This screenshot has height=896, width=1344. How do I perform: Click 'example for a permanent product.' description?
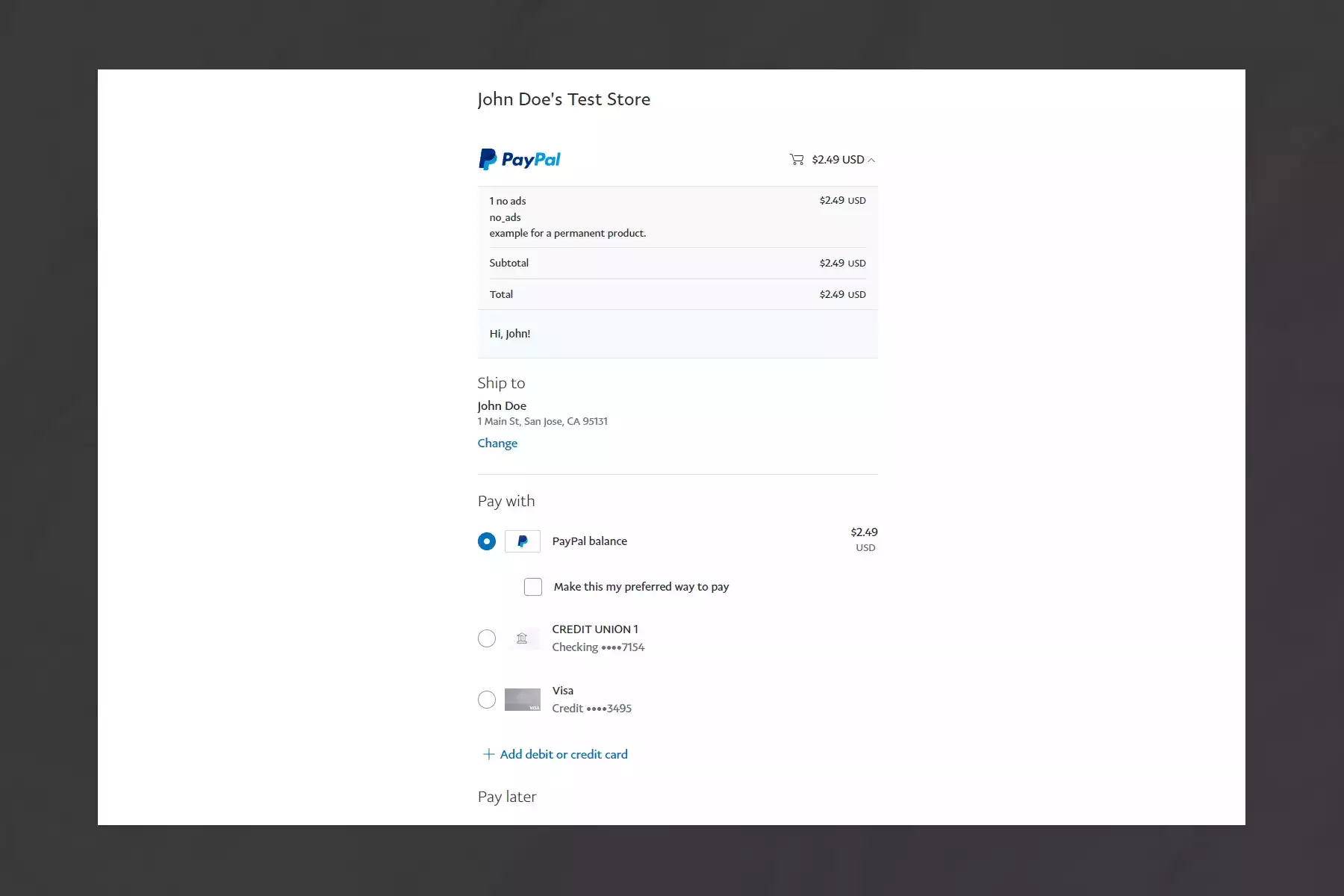pyautogui.click(x=568, y=233)
